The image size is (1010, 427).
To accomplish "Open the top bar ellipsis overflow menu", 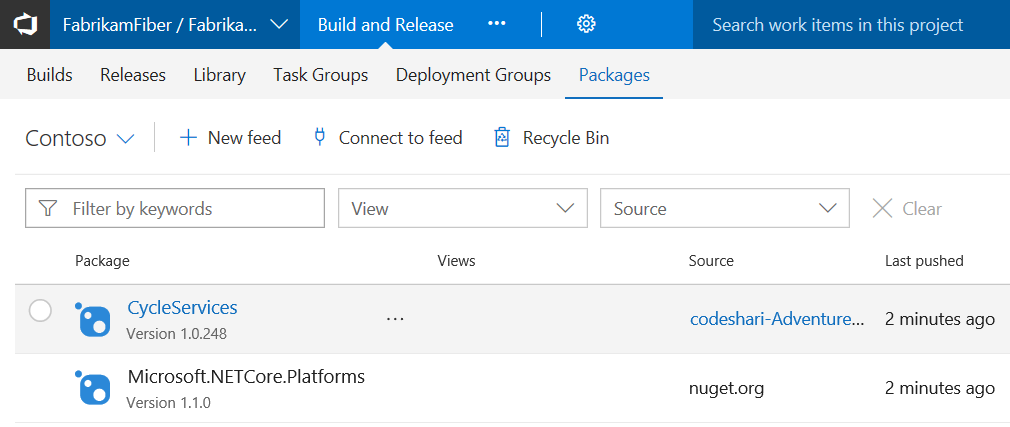I will pyautogui.click(x=497, y=24).
